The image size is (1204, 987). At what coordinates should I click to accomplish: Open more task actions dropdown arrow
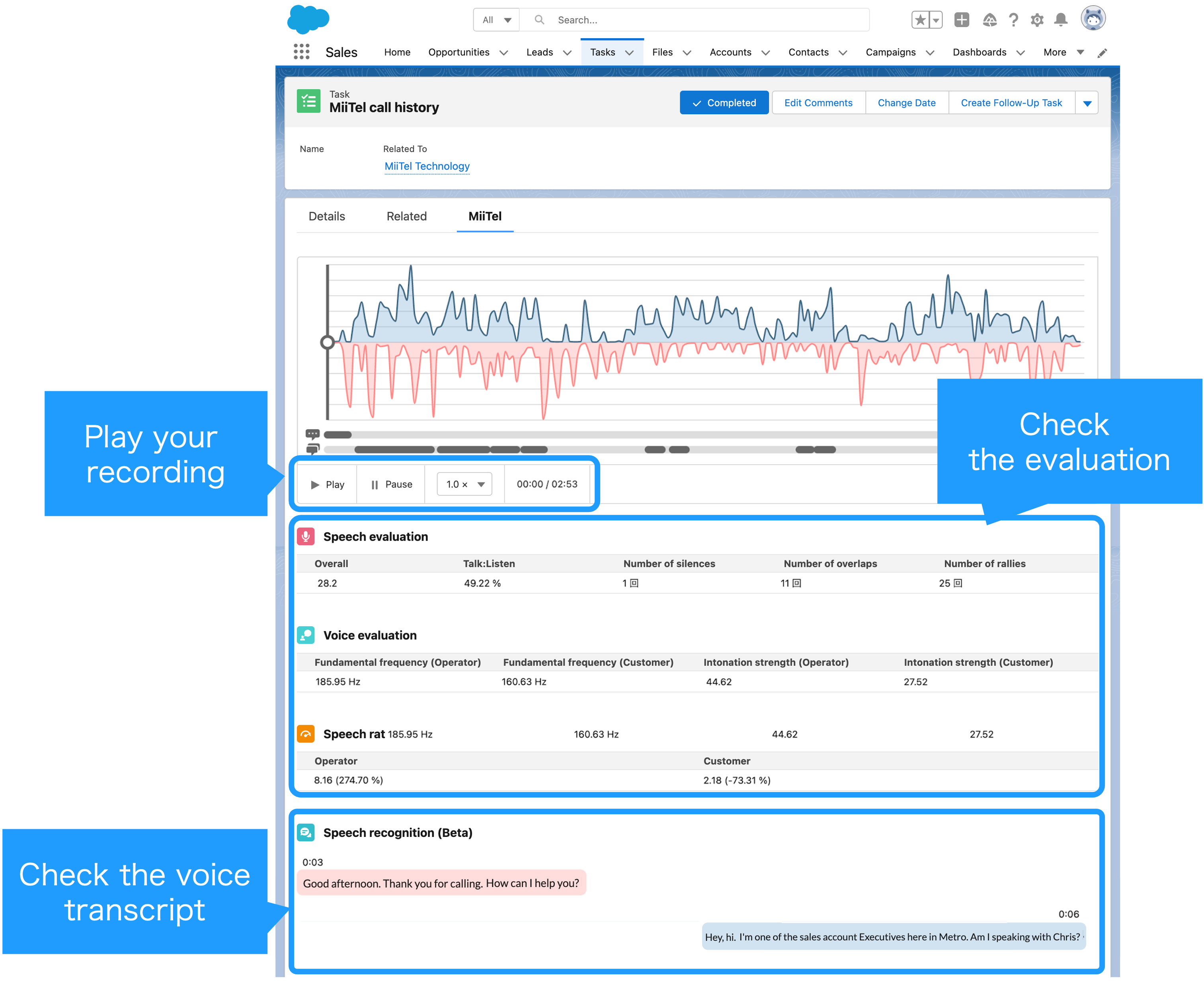click(x=1087, y=103)
